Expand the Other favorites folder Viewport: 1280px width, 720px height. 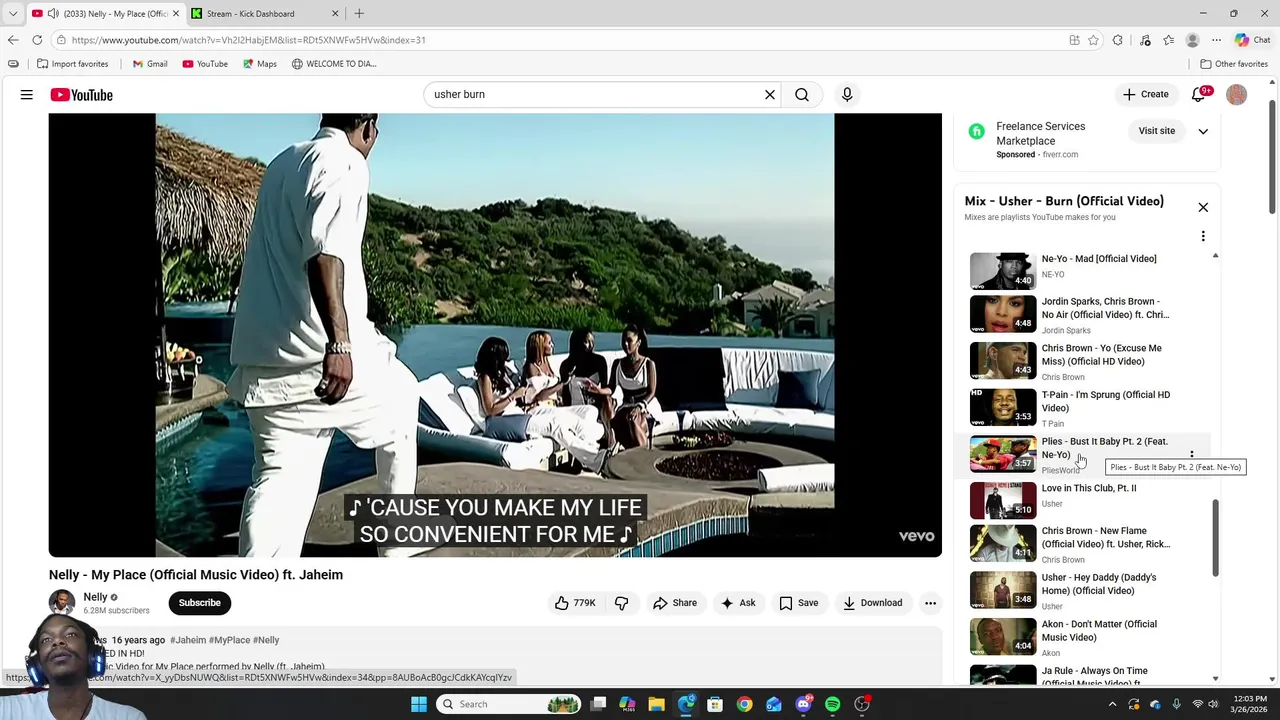pos(1234,64)
